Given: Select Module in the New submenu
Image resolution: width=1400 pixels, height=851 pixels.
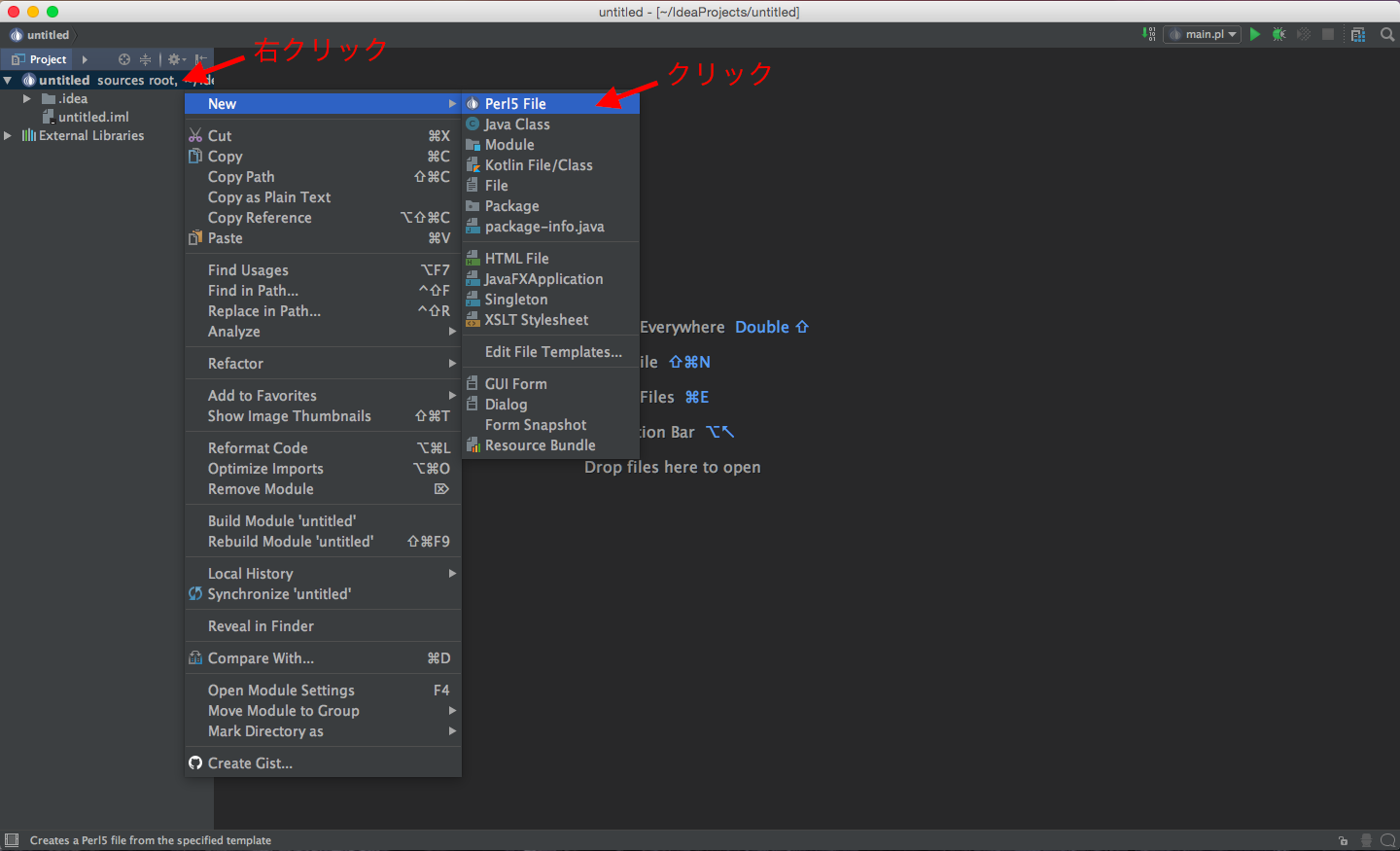Looking at the screenshot, I should (550, 145).
